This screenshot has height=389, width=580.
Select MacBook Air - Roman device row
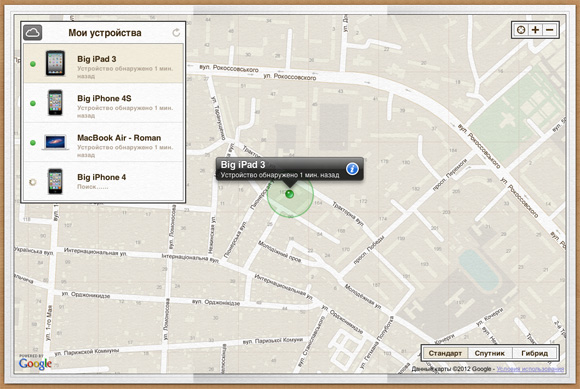point(104,142)
